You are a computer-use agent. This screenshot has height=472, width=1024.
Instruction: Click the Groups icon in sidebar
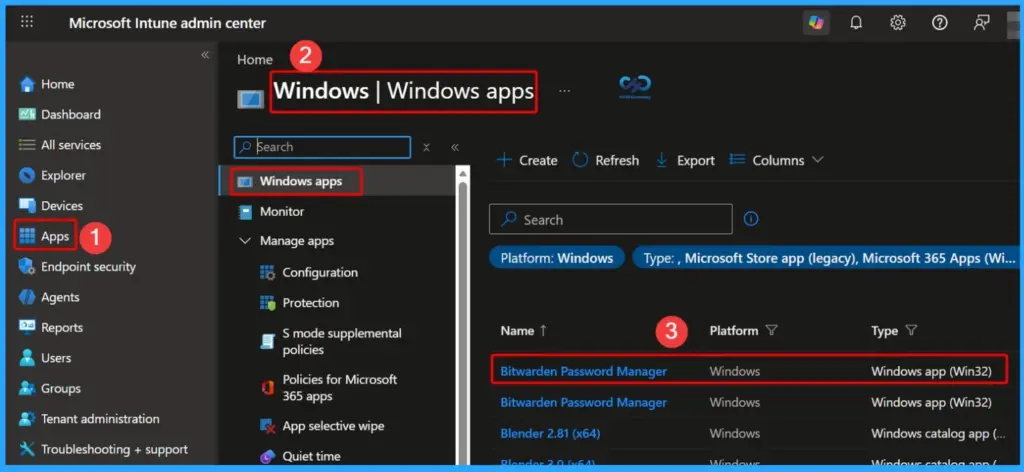pos(27,388)
